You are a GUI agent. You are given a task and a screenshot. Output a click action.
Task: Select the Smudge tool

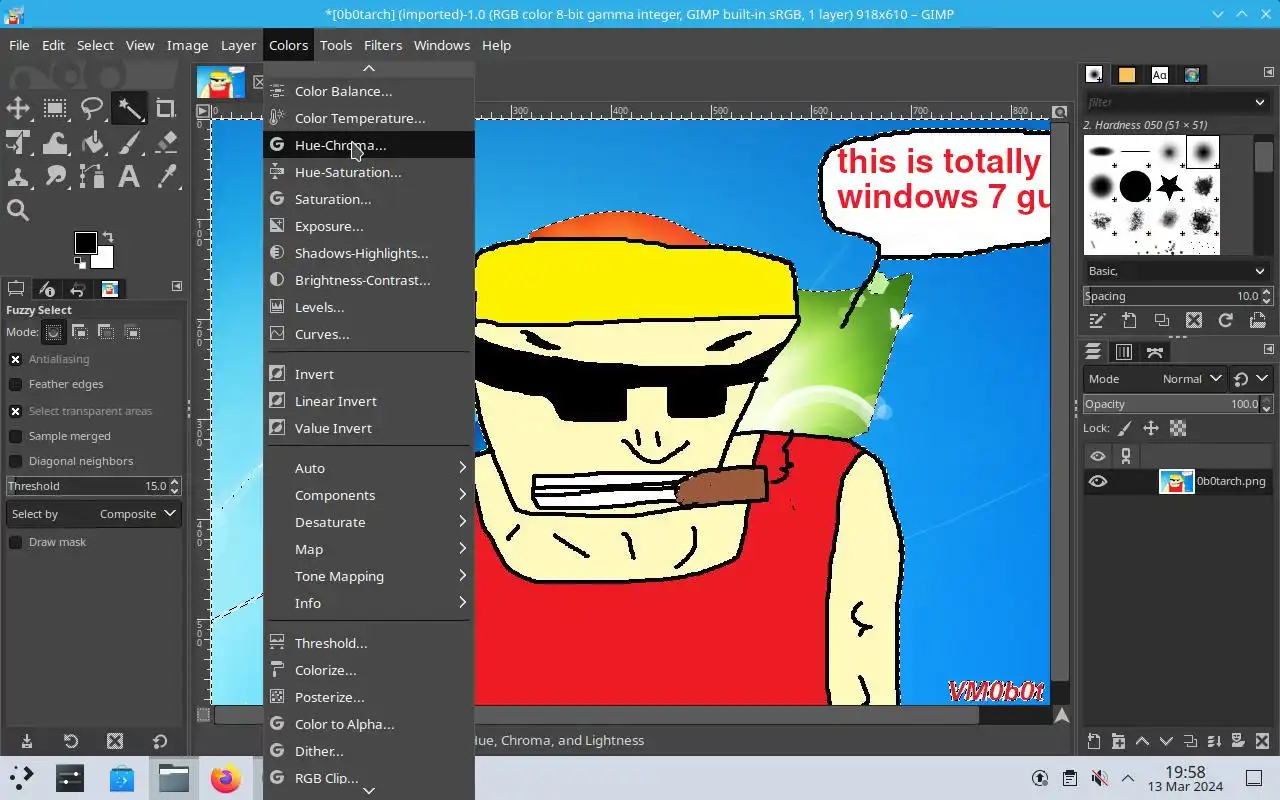55,177
